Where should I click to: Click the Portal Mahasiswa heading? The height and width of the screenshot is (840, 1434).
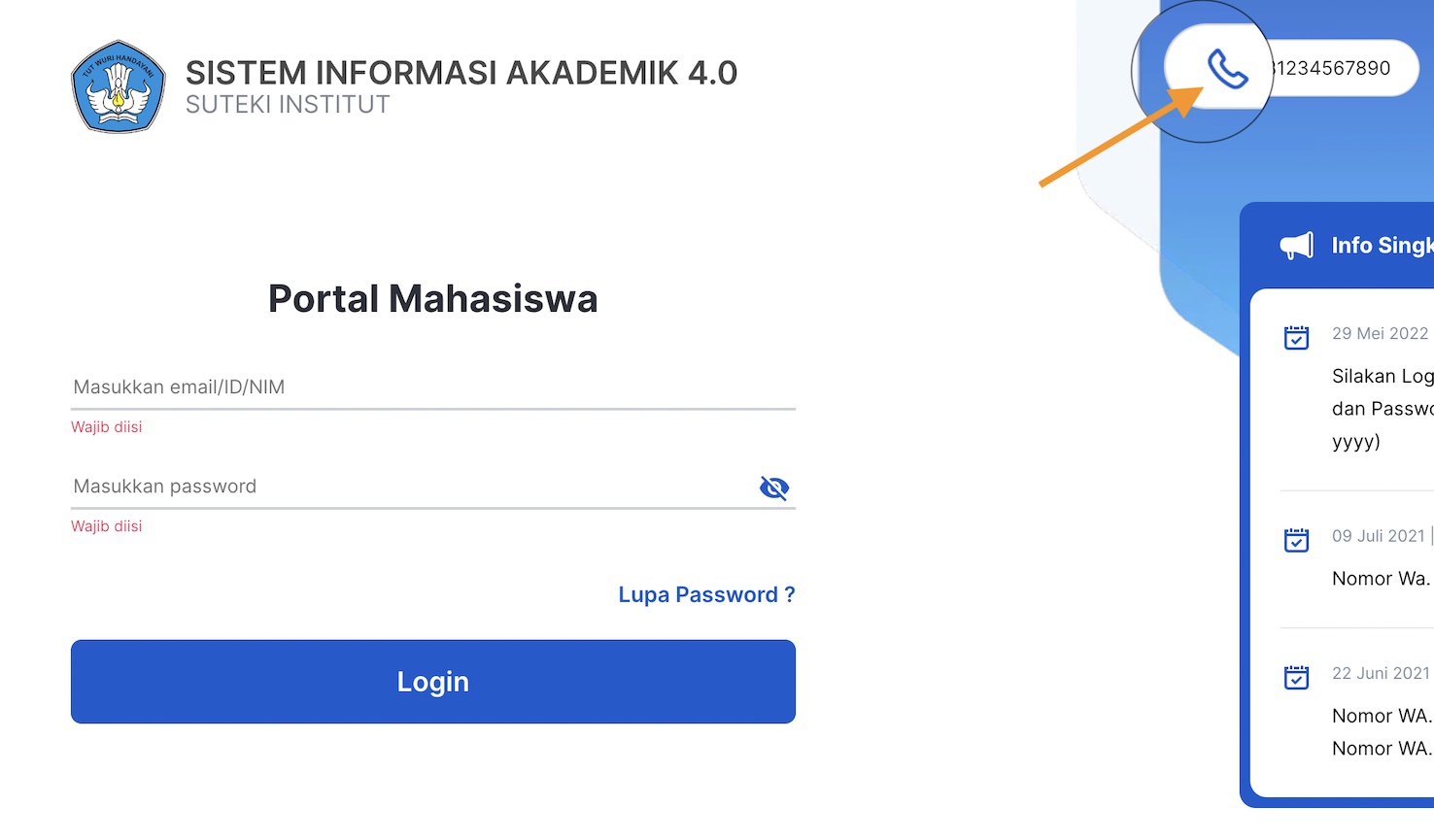tap(432, 299)
